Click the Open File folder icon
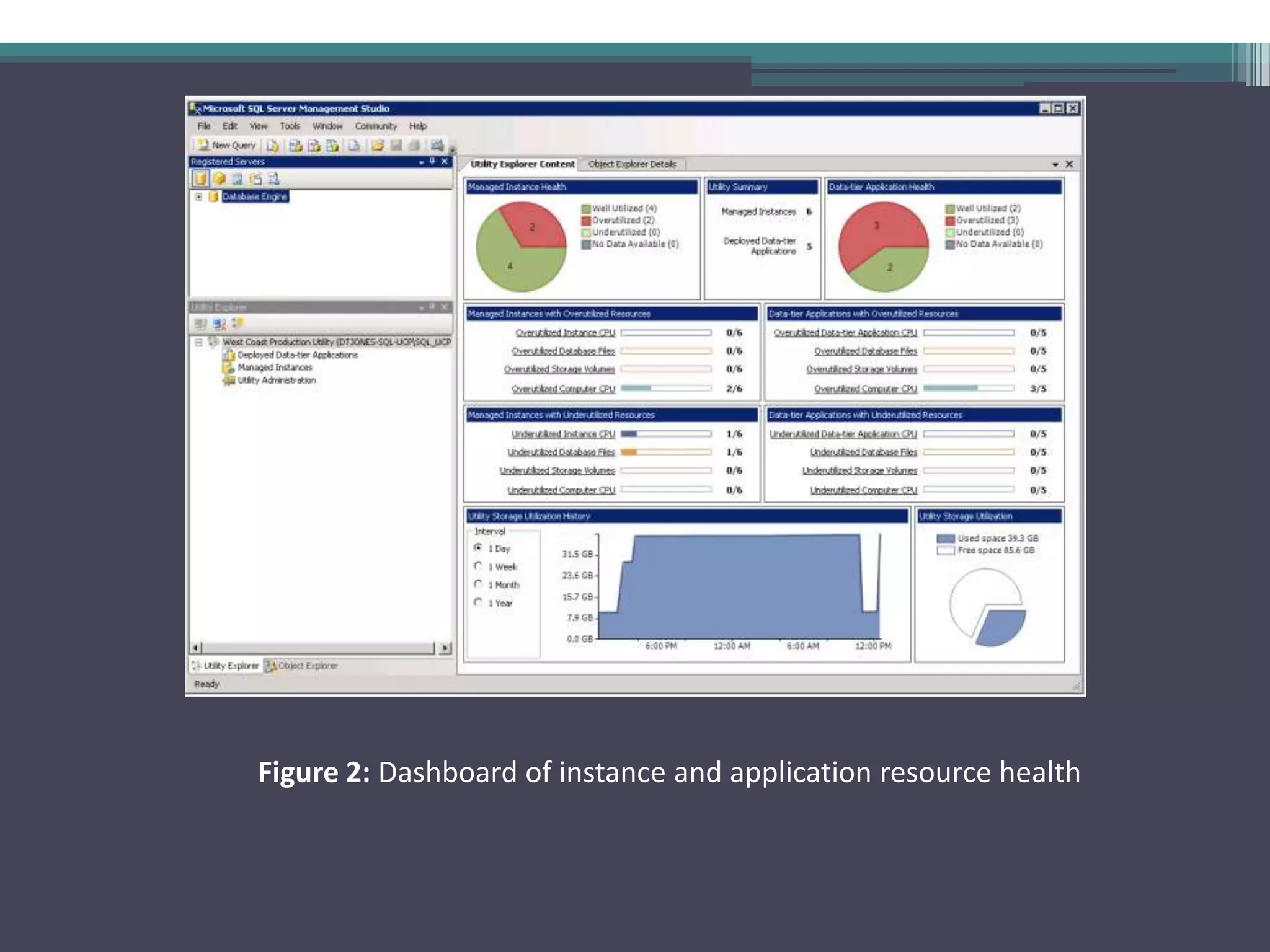Image resolution: width=1270 pixels, height=952 pixels. click(x=378, y=146)
